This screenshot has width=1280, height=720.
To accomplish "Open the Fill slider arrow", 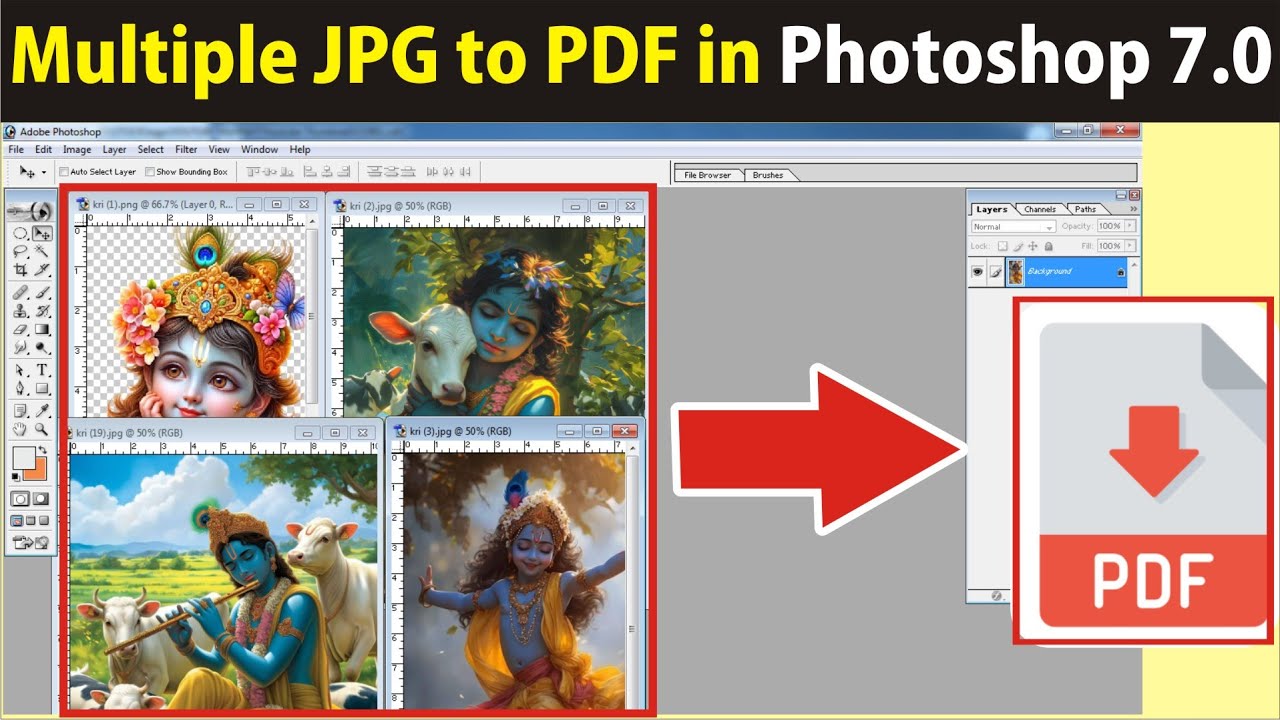I will coord(1130,246).
